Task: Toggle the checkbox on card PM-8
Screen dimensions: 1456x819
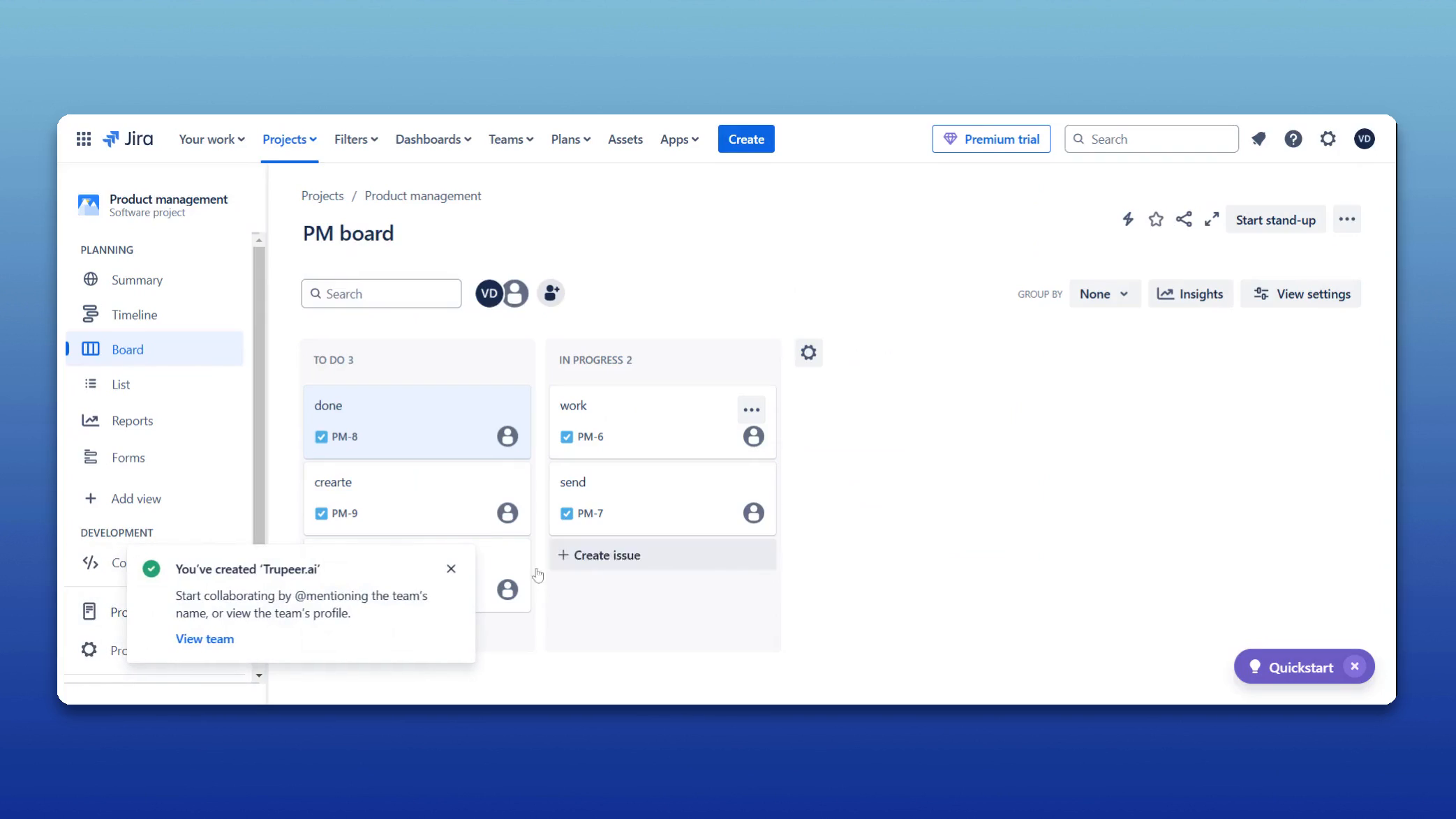Action: pyautogui.click(x=321, y=436)
